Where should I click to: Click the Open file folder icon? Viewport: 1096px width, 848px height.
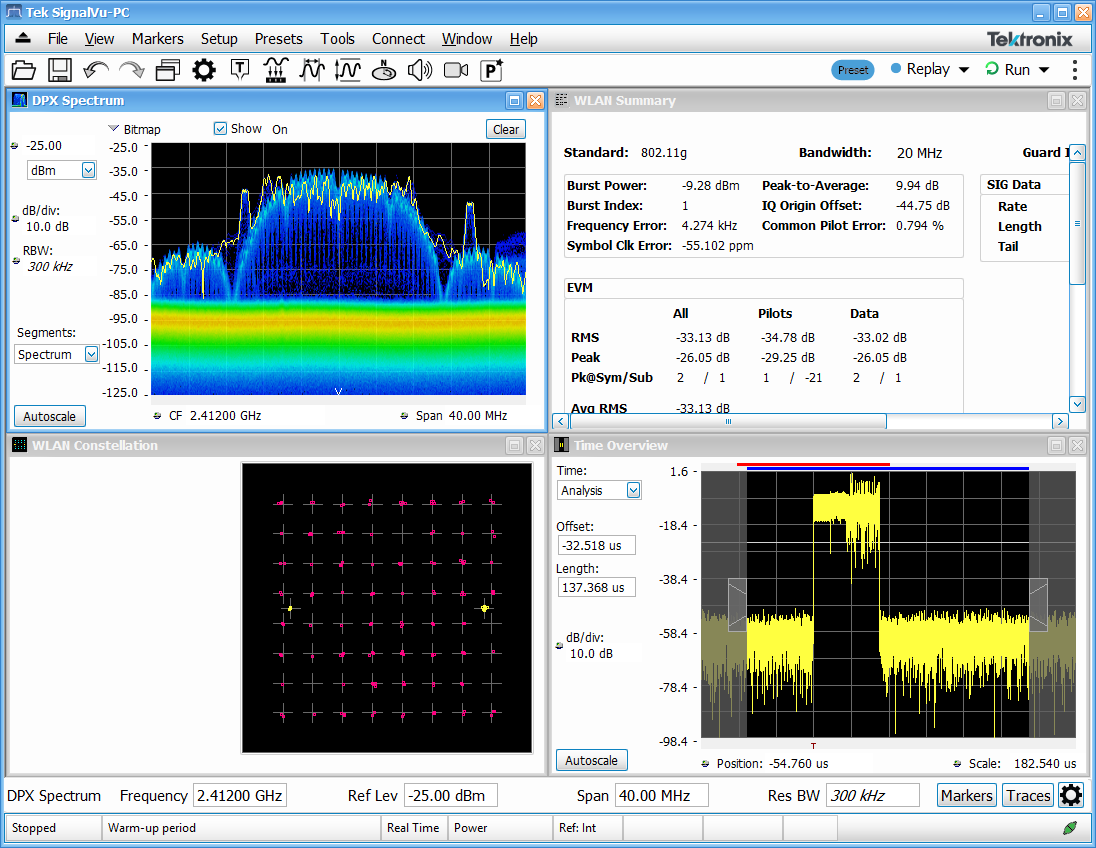(24, 70)
